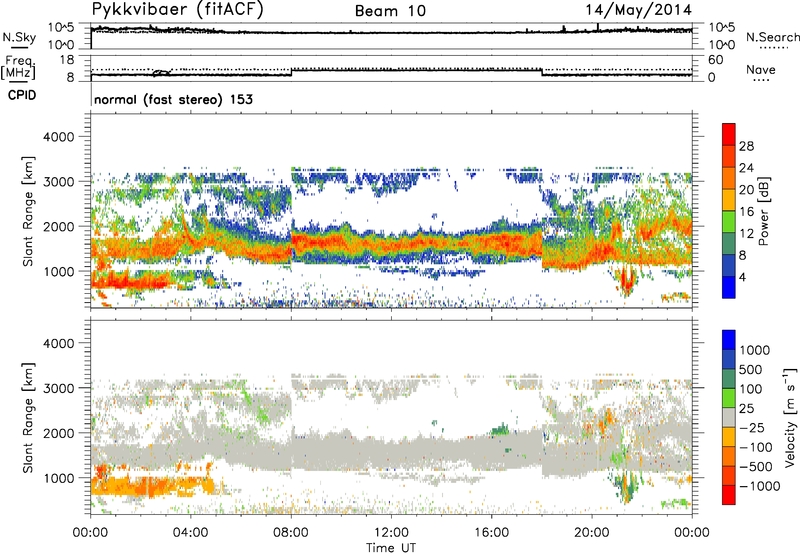Screen dimensions: 800x554
Task: Click the 'Slant Range [km]' title of power panel
Action: [28, 211]
